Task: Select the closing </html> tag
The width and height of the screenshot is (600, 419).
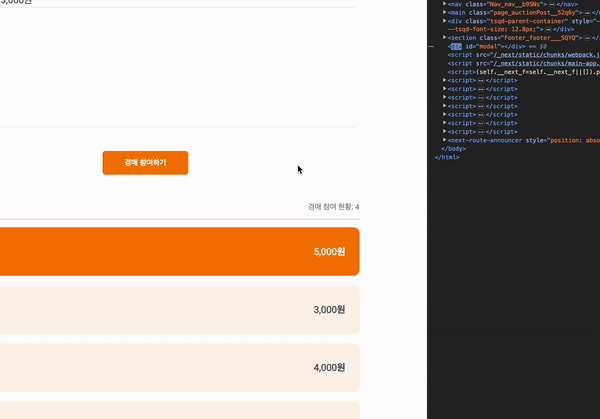Action: pos(447,157)
